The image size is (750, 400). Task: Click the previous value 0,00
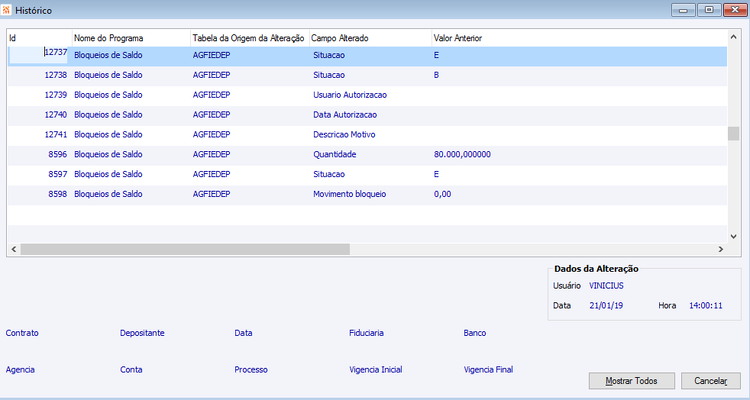click(x=442, y=194)
